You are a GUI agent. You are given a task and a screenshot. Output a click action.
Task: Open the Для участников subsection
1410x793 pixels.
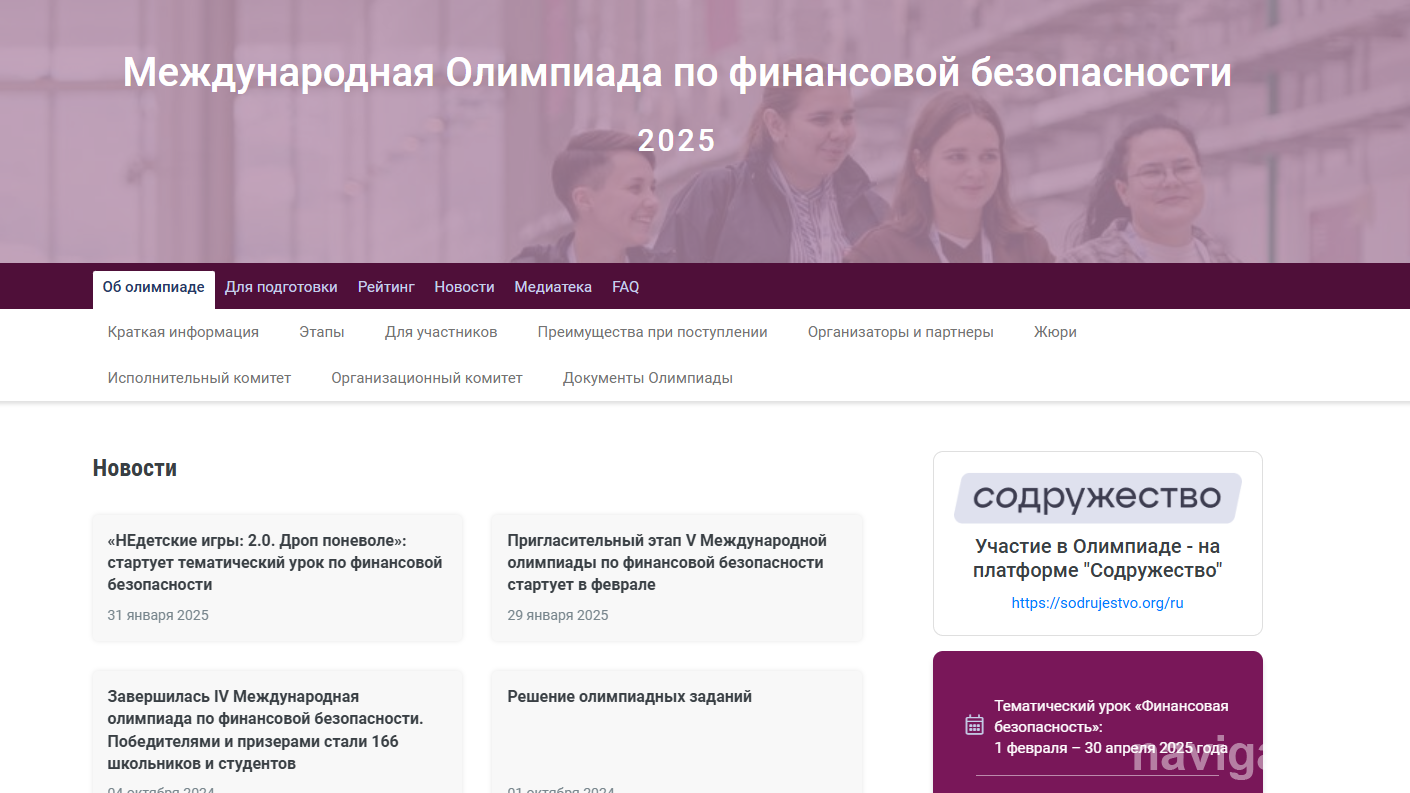441,333
